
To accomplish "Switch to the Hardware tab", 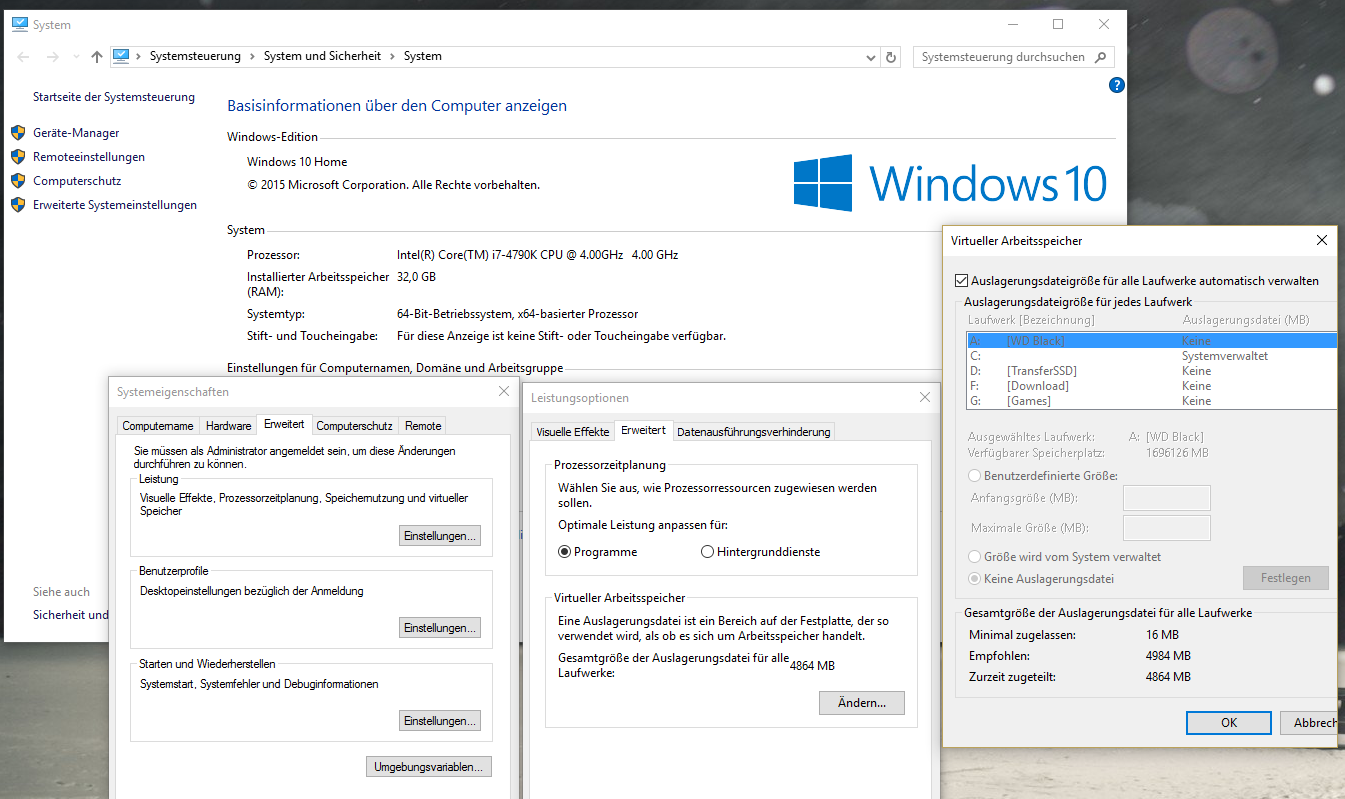I will 229,426.
